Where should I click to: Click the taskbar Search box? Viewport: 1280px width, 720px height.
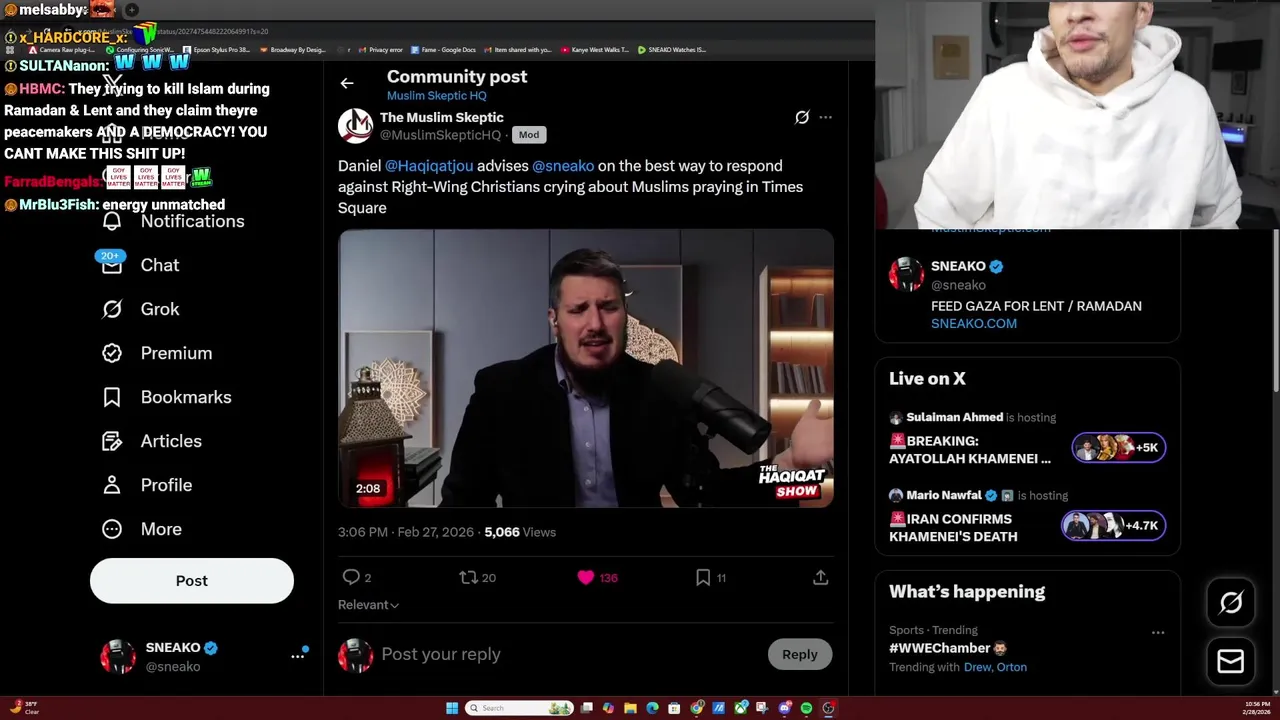pyautogui.click(x=519, y=708)
